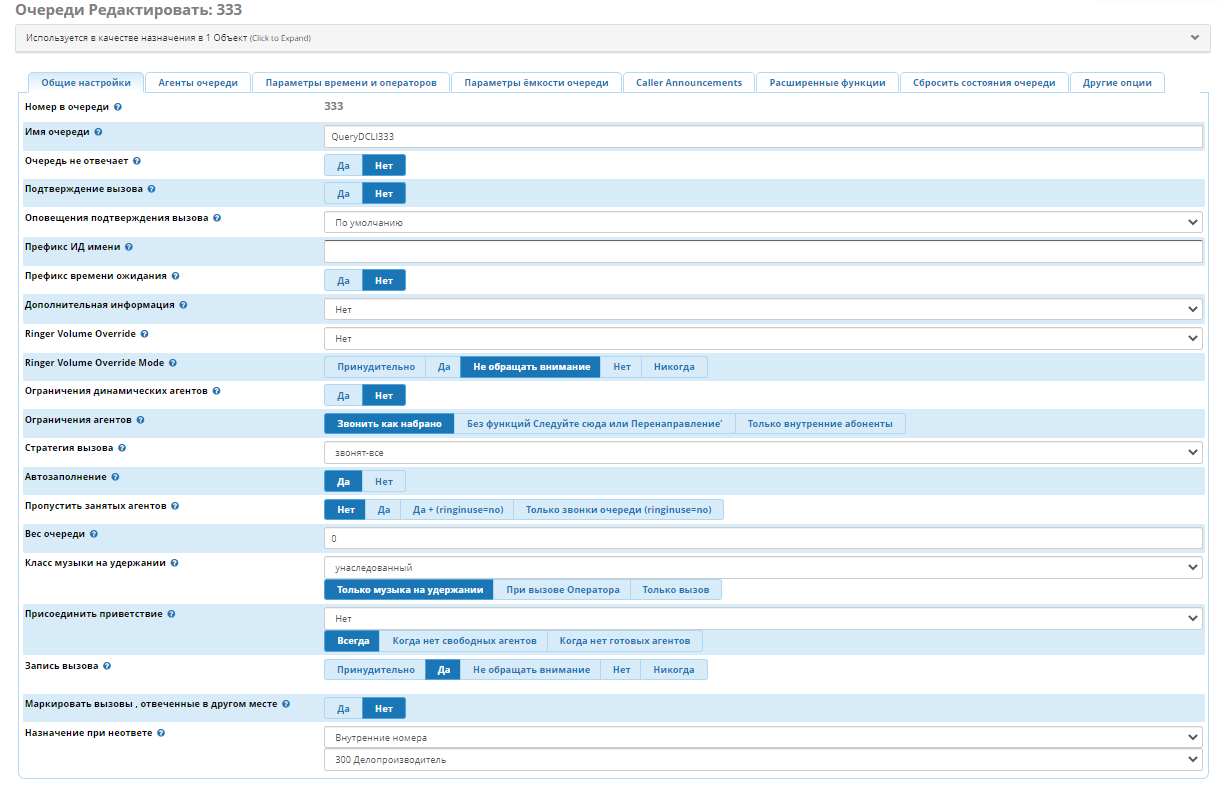This screenshot has width=1219, height=797.
Task: Click help icon beside Стратегия вызова
Action: coord(122,448)
